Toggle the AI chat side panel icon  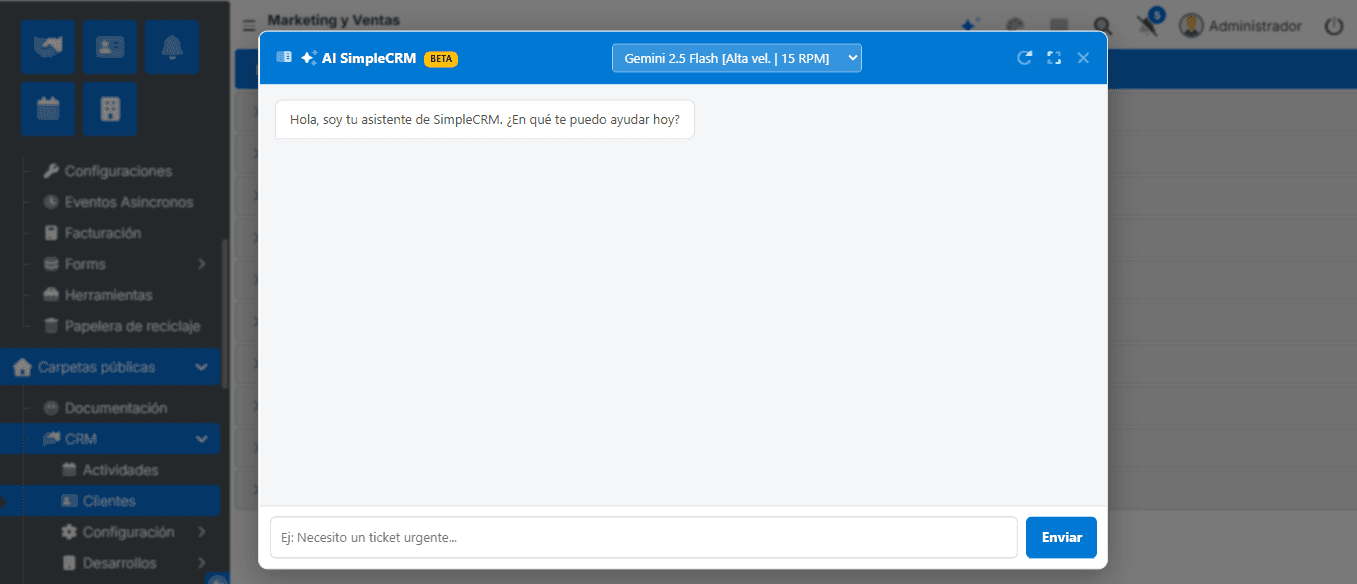coord(284,58)
